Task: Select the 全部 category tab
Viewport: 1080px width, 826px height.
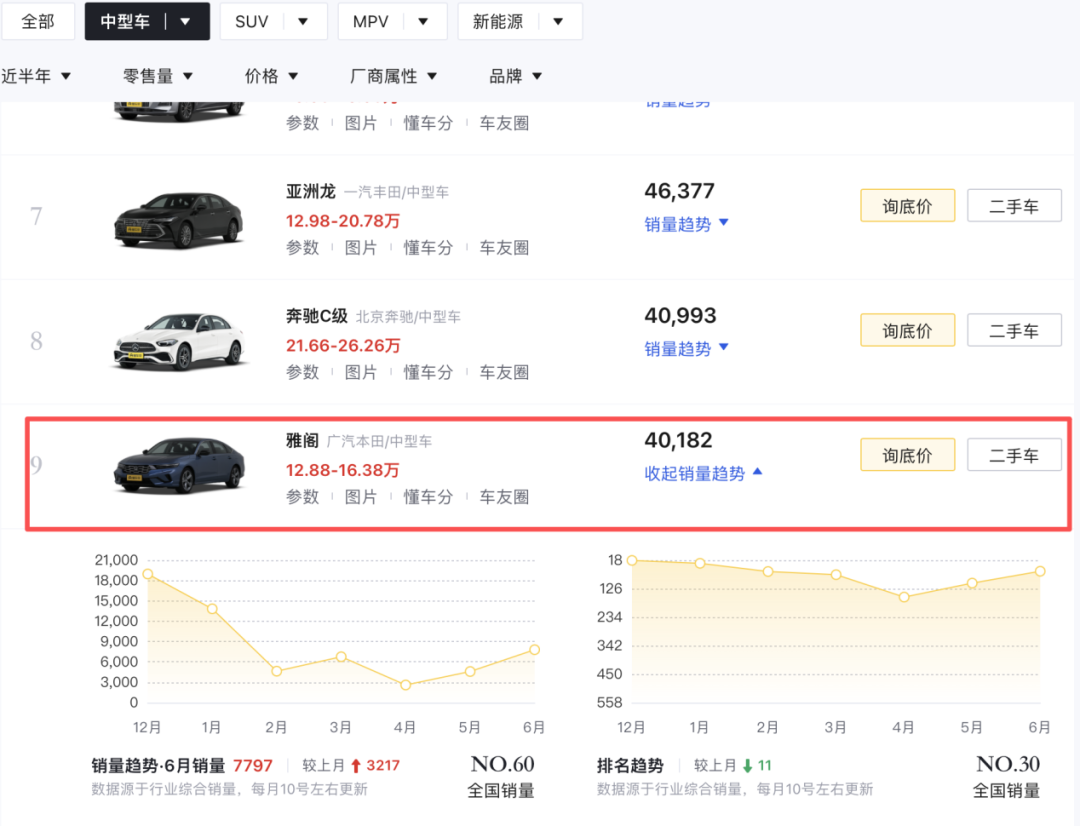Action: click(38, 21)
